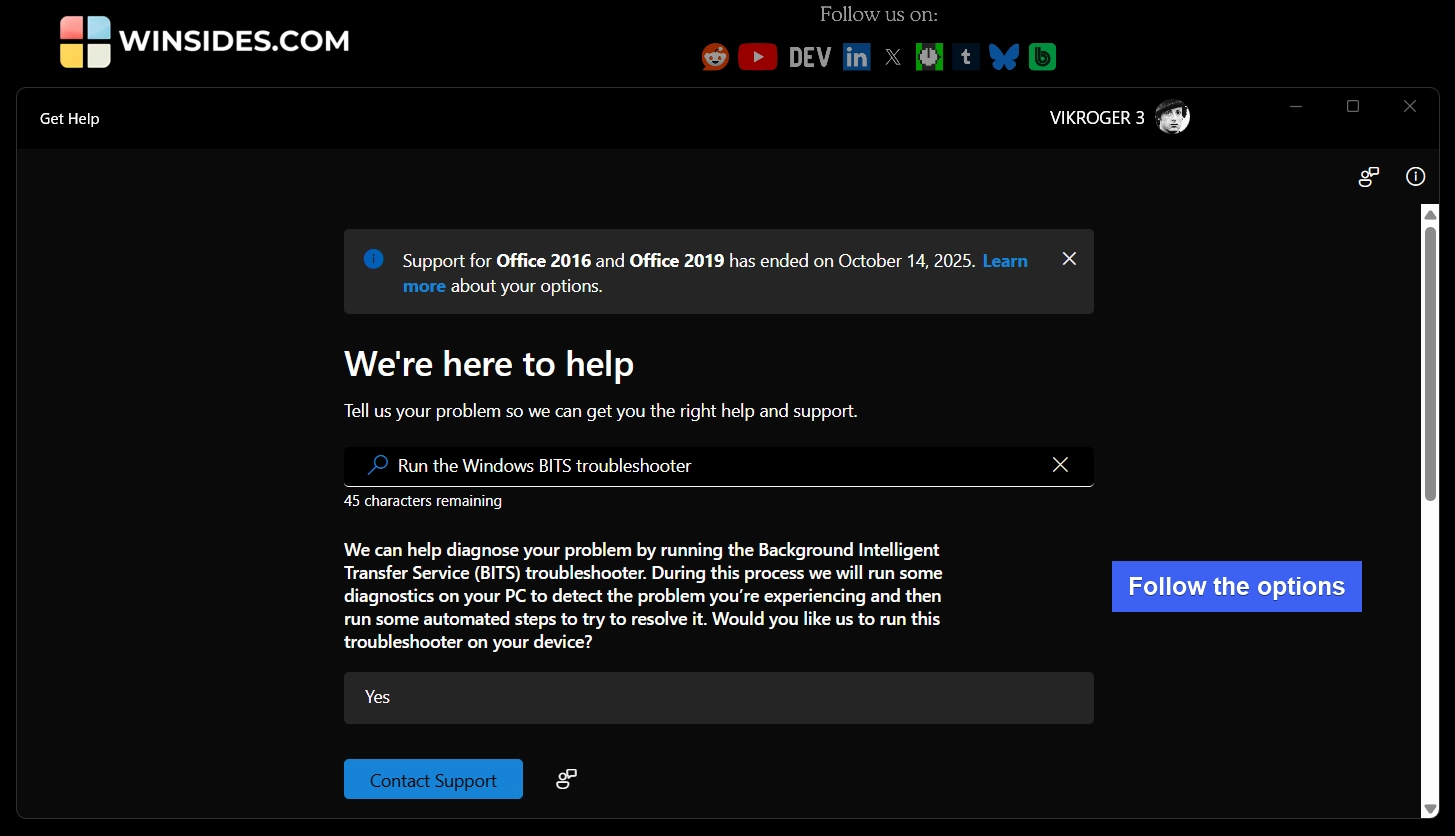The height and width of the screenshot is (836, 1455).
Task: Click the VIKROGER 3 profile avatar
Action: 1172,117
